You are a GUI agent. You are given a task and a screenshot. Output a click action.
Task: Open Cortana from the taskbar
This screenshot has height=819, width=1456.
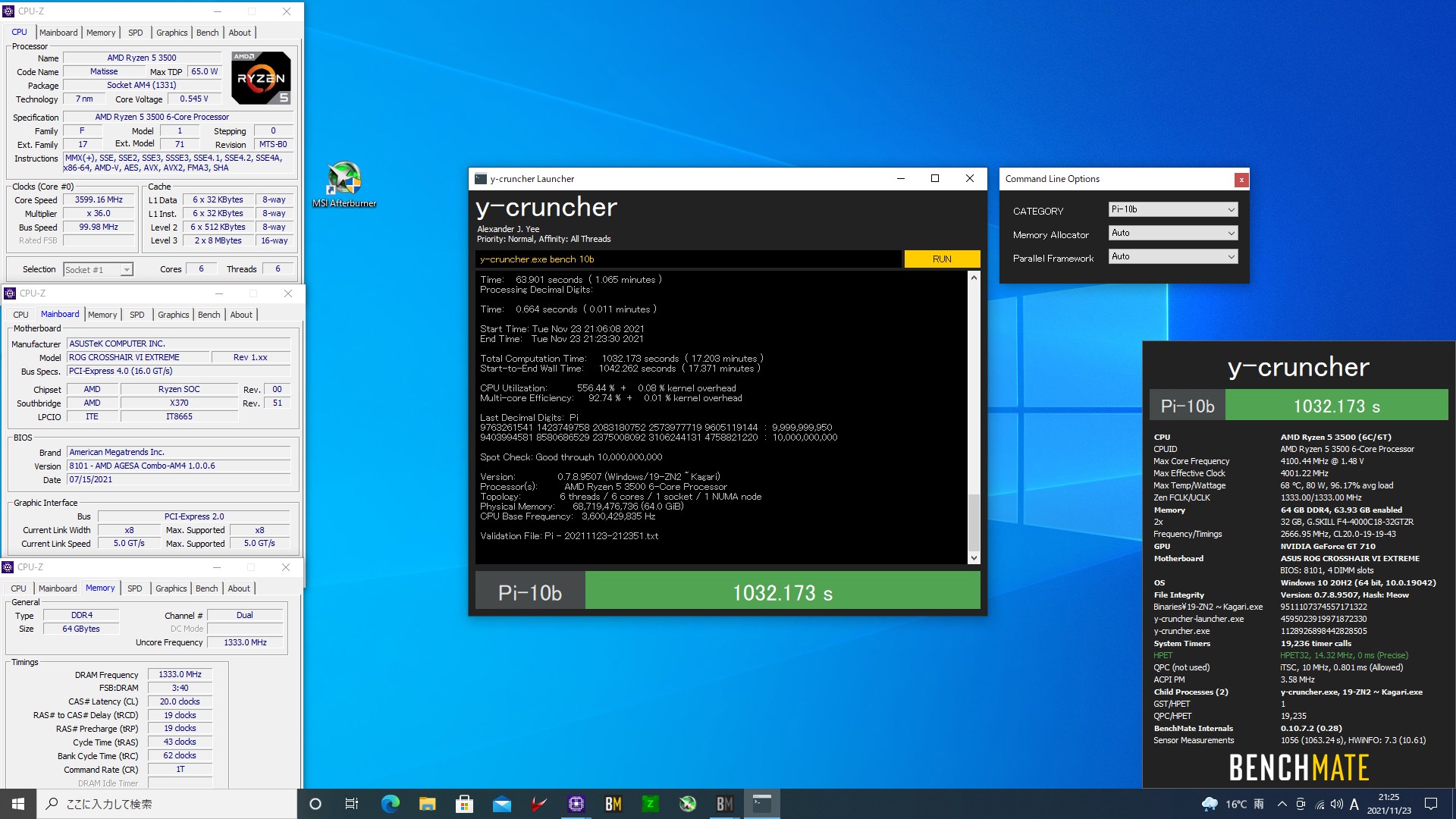coord(315,804)
